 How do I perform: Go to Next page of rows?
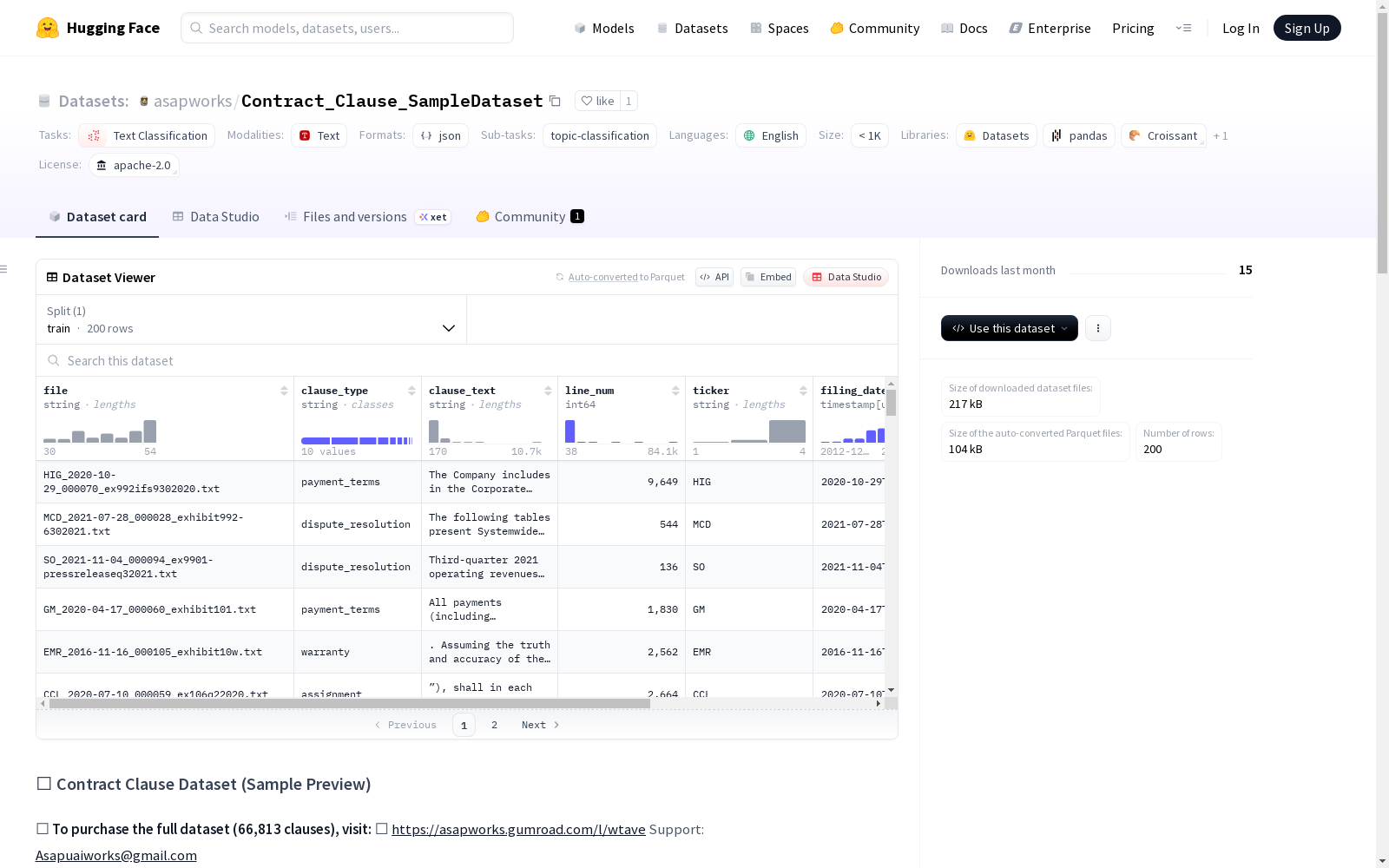click(540, 725)
